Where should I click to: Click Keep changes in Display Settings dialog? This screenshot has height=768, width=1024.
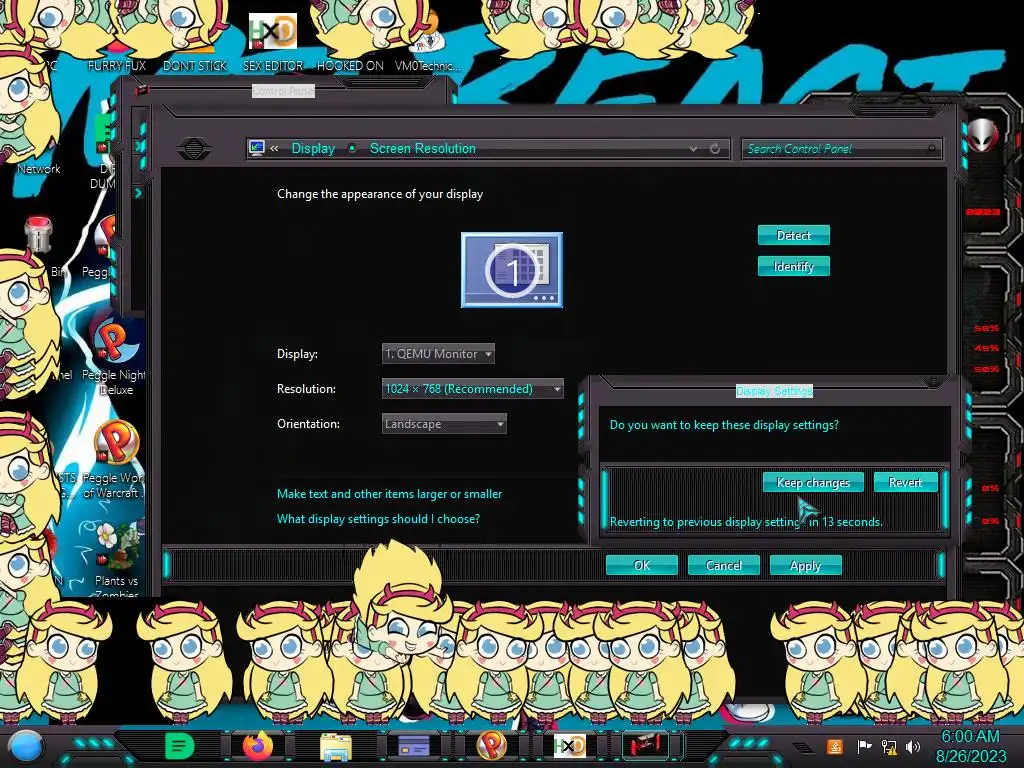pyautogui.click(x=813, y=483)
